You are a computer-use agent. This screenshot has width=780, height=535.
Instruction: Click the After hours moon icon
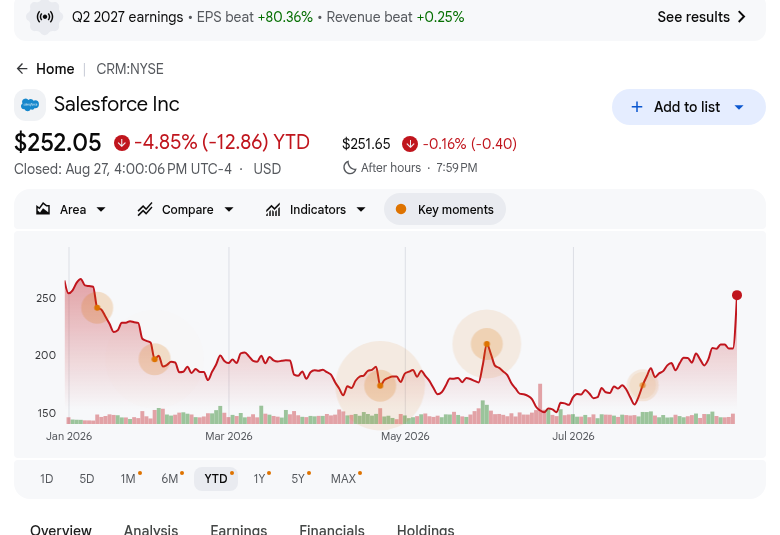[350, 168]
